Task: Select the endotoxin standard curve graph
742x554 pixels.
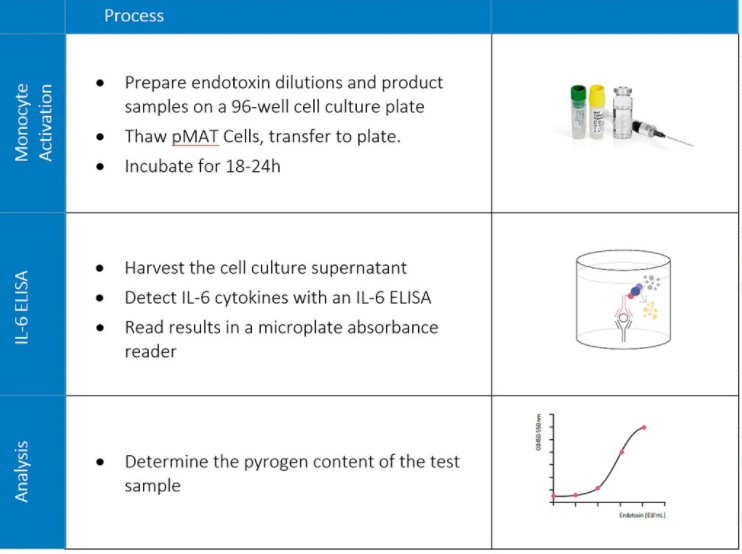Action: coord(601,466)
